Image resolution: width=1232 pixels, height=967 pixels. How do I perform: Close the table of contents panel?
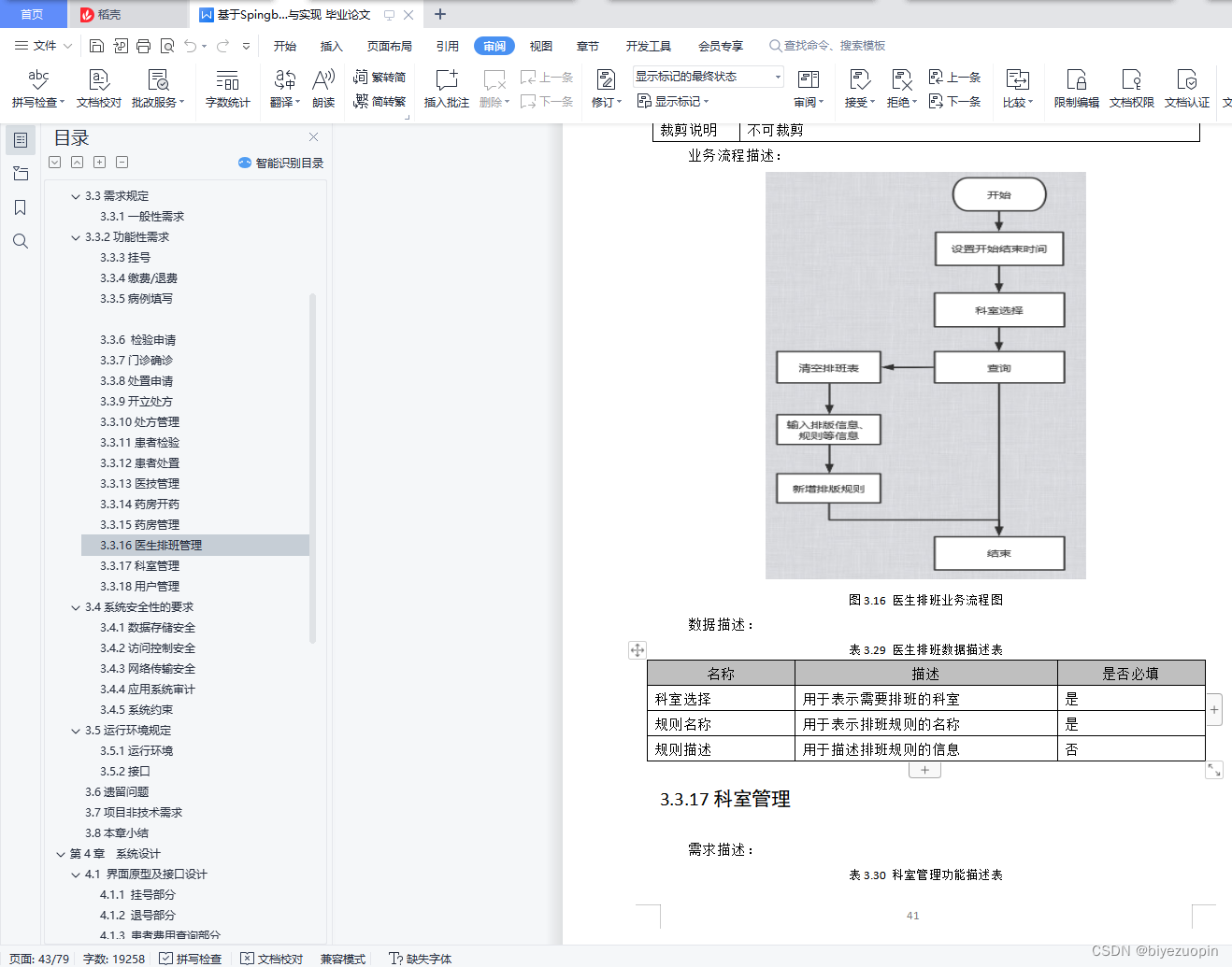[313, 136]
